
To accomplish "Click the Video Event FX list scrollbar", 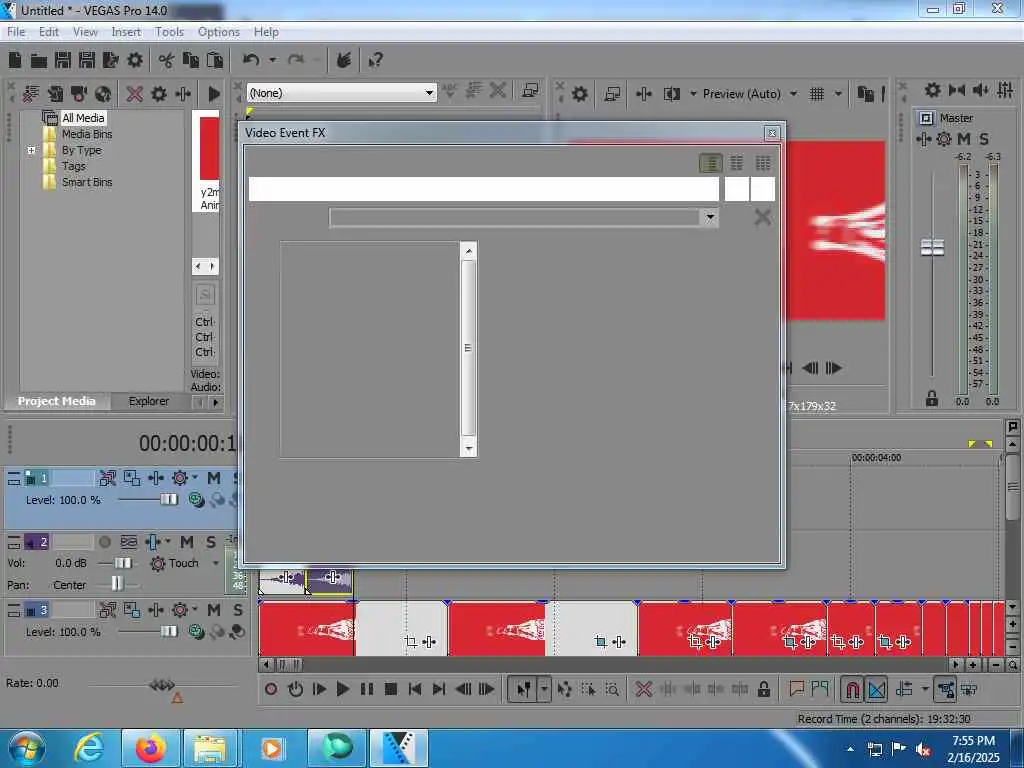I will pyautogui.click(x=468, y=348).
